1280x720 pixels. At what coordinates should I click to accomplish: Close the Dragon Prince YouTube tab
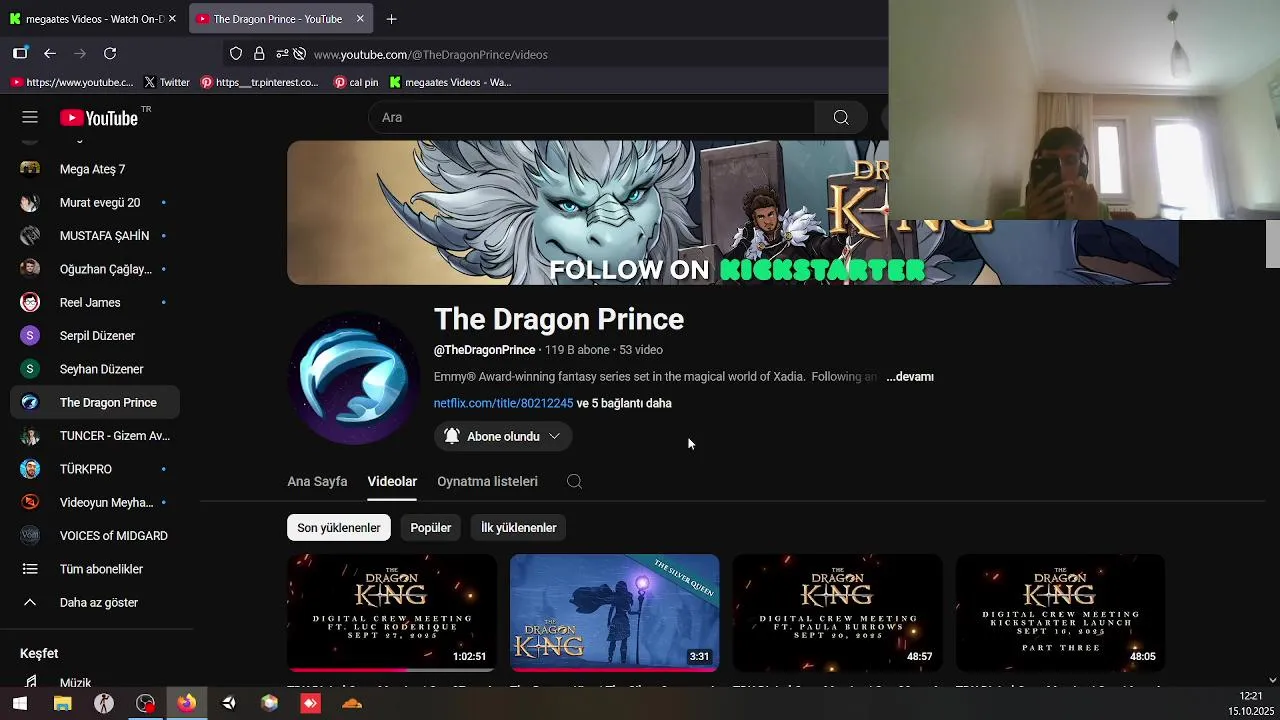coord(360,19)
